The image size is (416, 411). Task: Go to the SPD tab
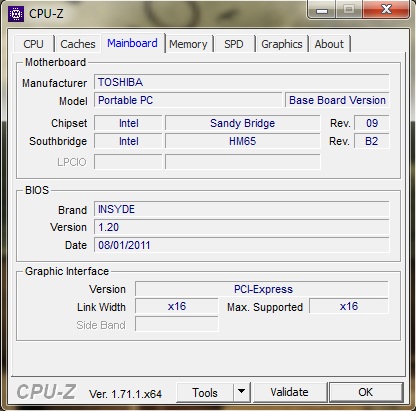(x=234, y=44)
